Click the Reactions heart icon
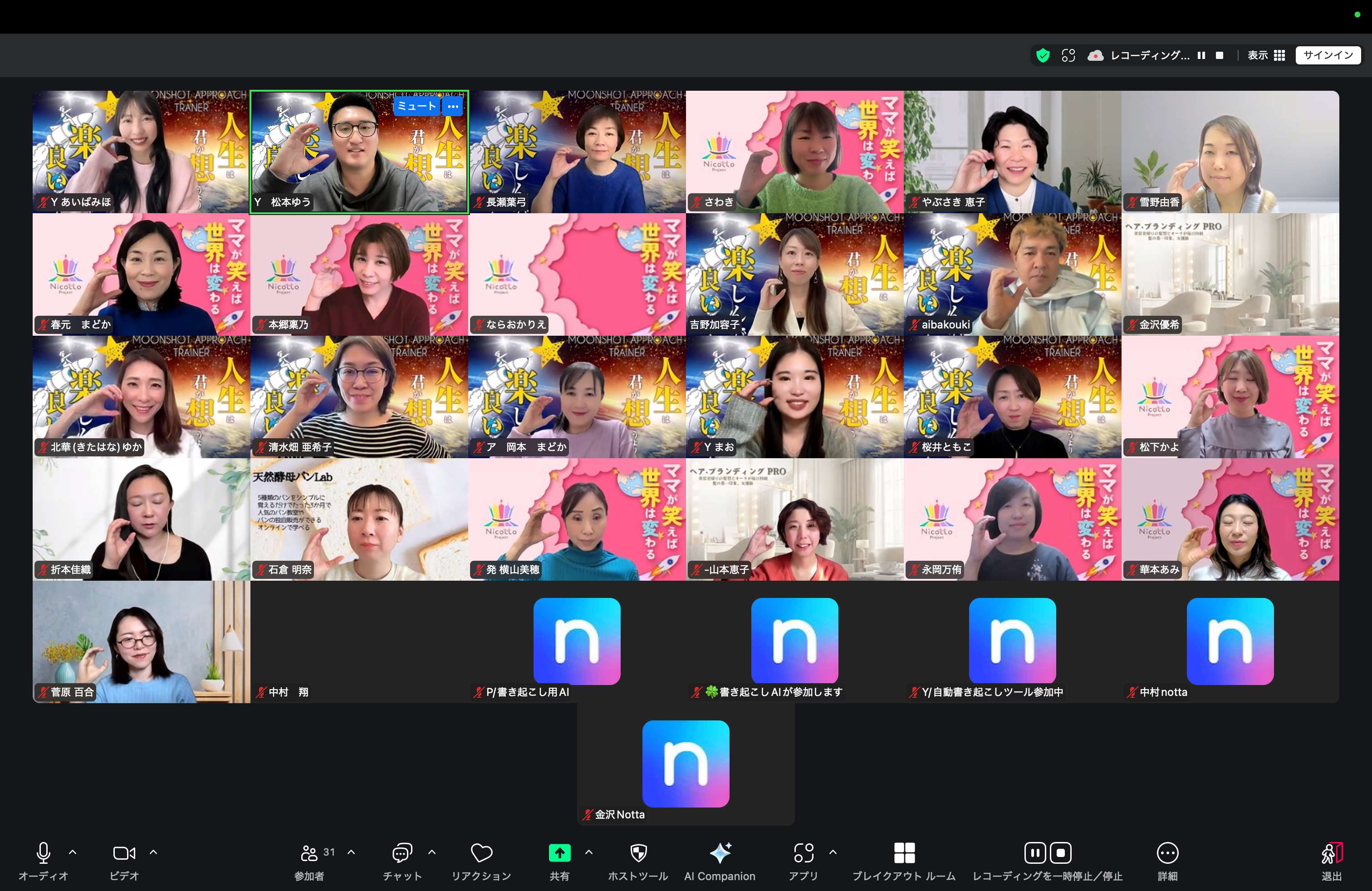The image size is (1372, 891). (481, 853)
